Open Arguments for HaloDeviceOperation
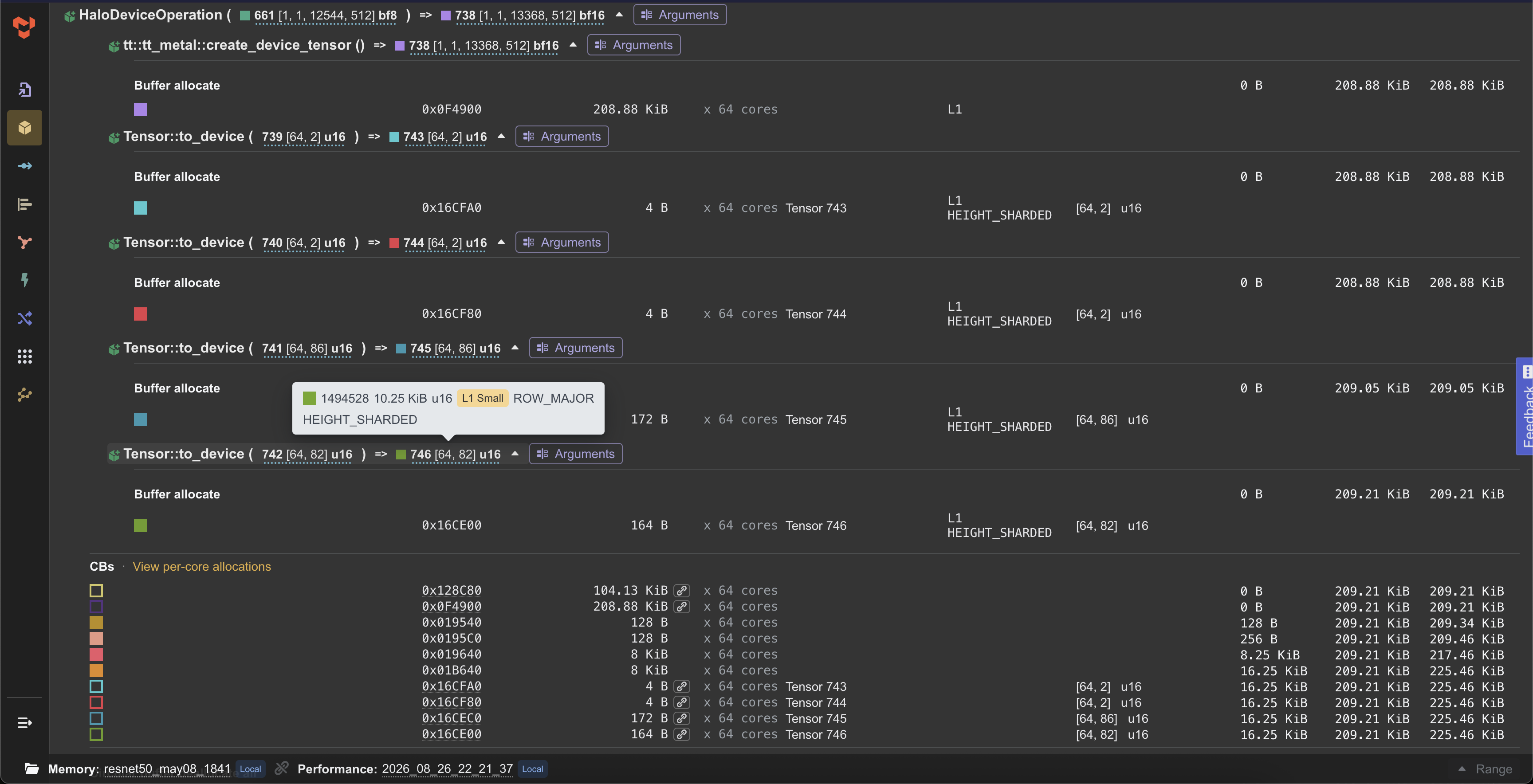The width and height of the screenshot is (1533, 784). pyautogui.click(x=680, y=15)
